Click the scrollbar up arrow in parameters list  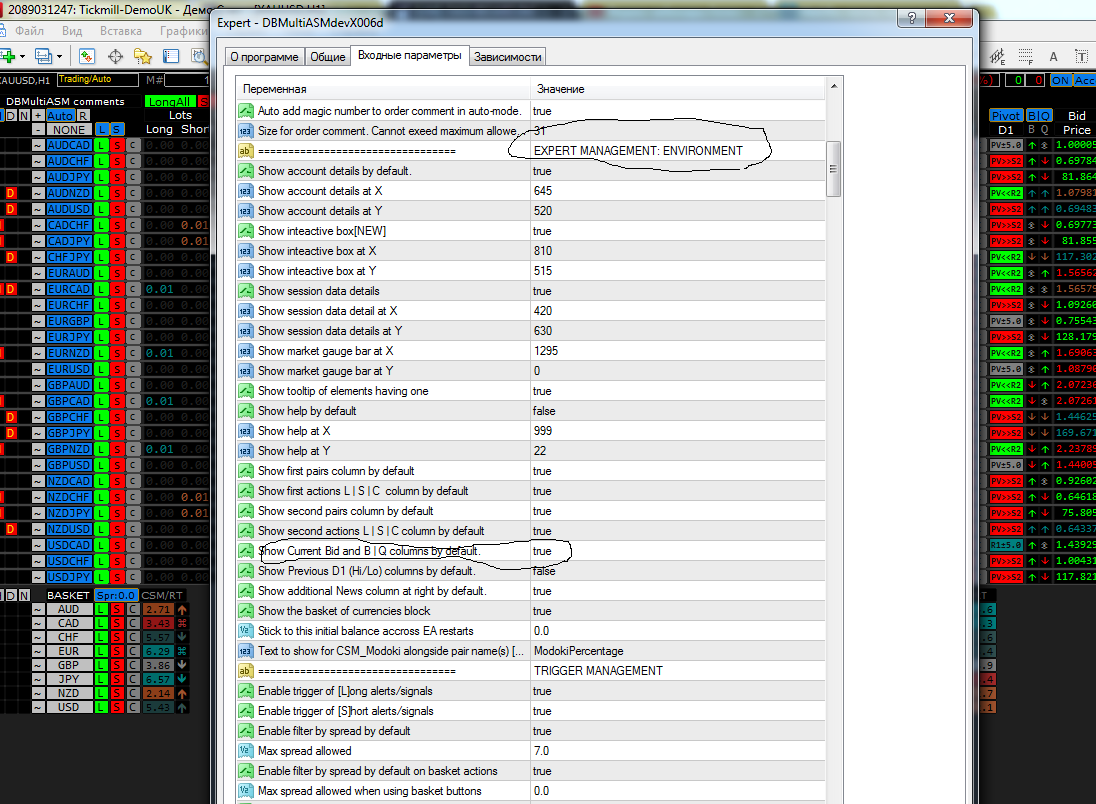click(833, 86)
